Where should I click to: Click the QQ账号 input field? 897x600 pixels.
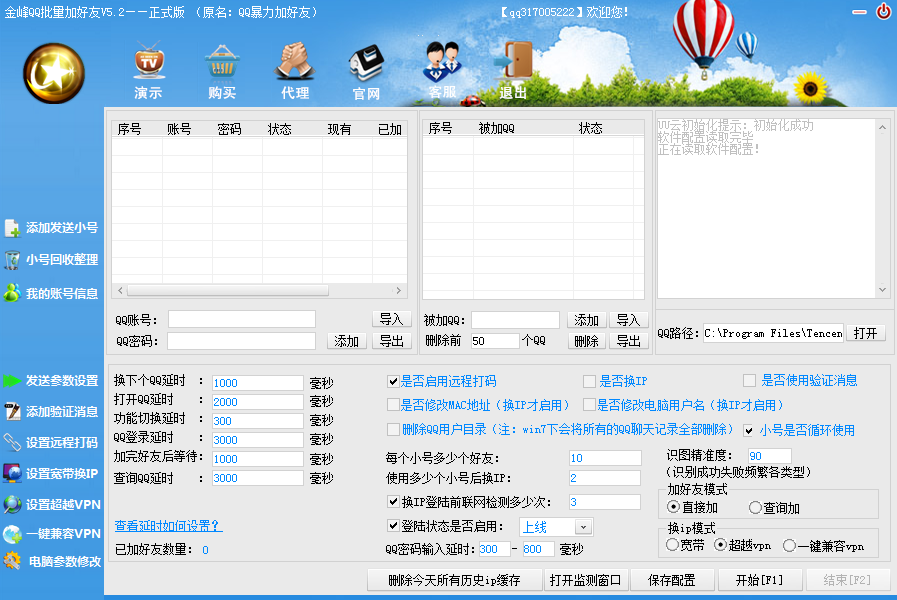[x=241, y=319]
